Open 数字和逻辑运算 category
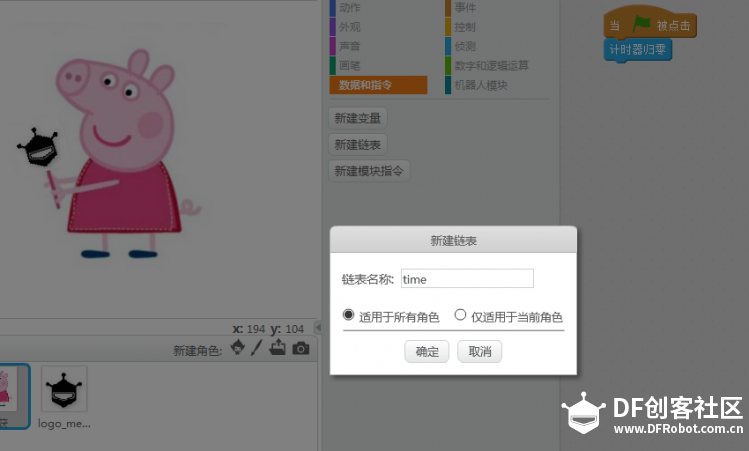Image resolution: width=749 pixels, height=451 pixels. [491, 65]
